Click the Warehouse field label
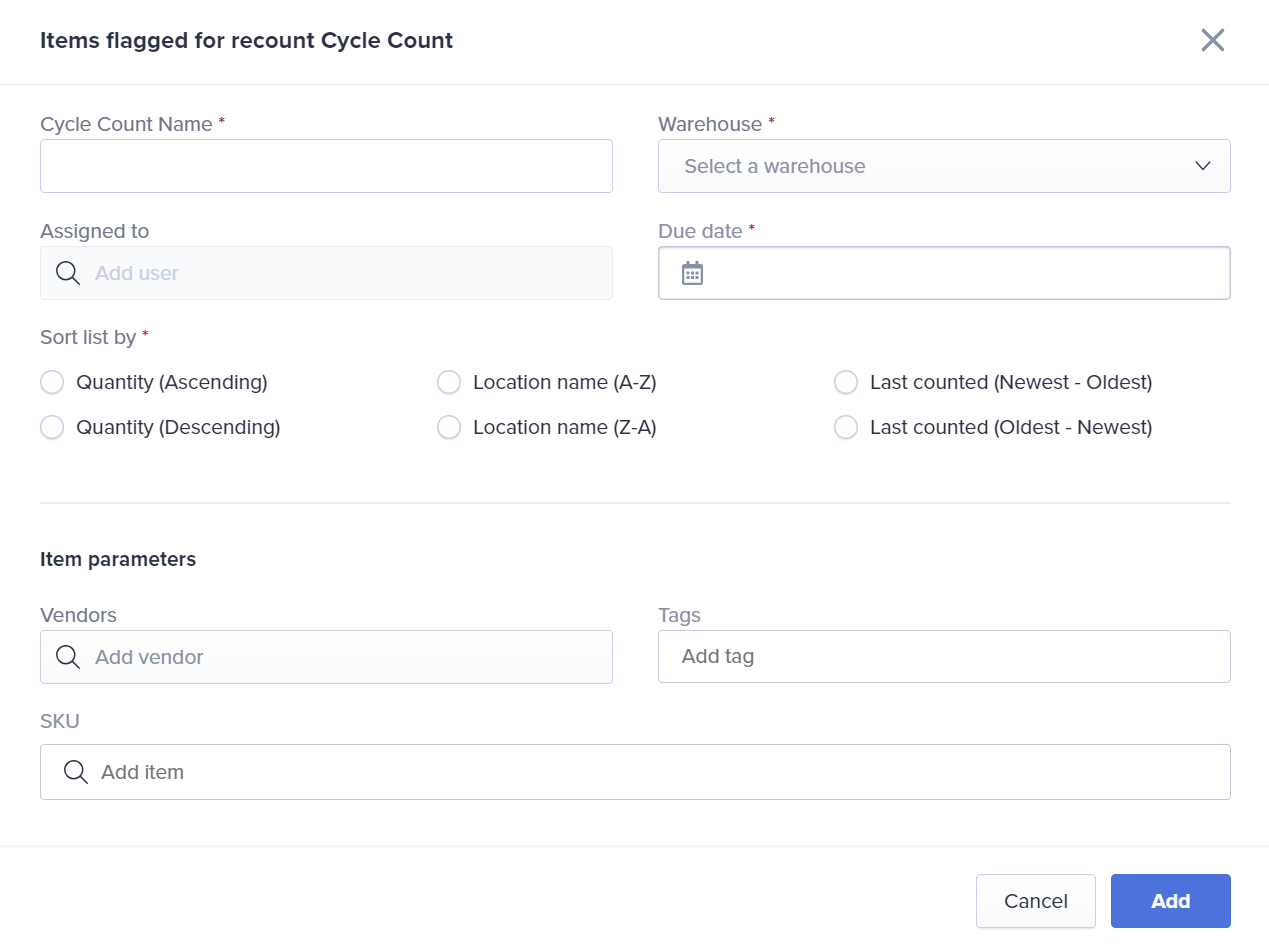Image resolution: width=1269 pixels, height=946 pixels. (710, 124)
